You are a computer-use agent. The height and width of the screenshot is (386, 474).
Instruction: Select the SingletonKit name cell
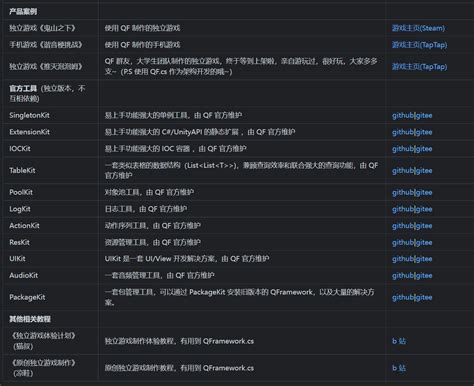pos(29,115)
